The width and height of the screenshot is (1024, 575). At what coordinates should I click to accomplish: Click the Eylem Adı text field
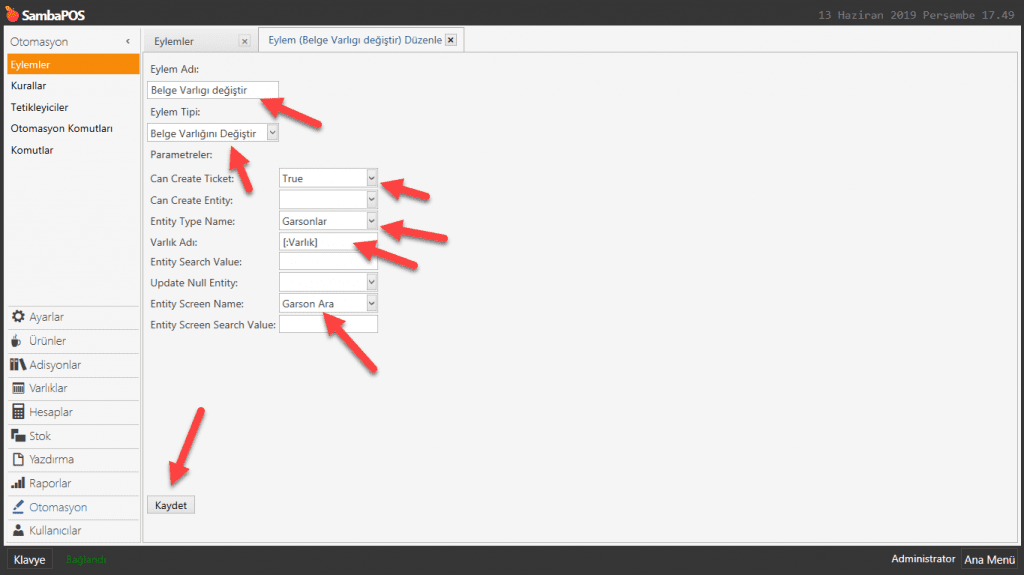click(212, 90)
